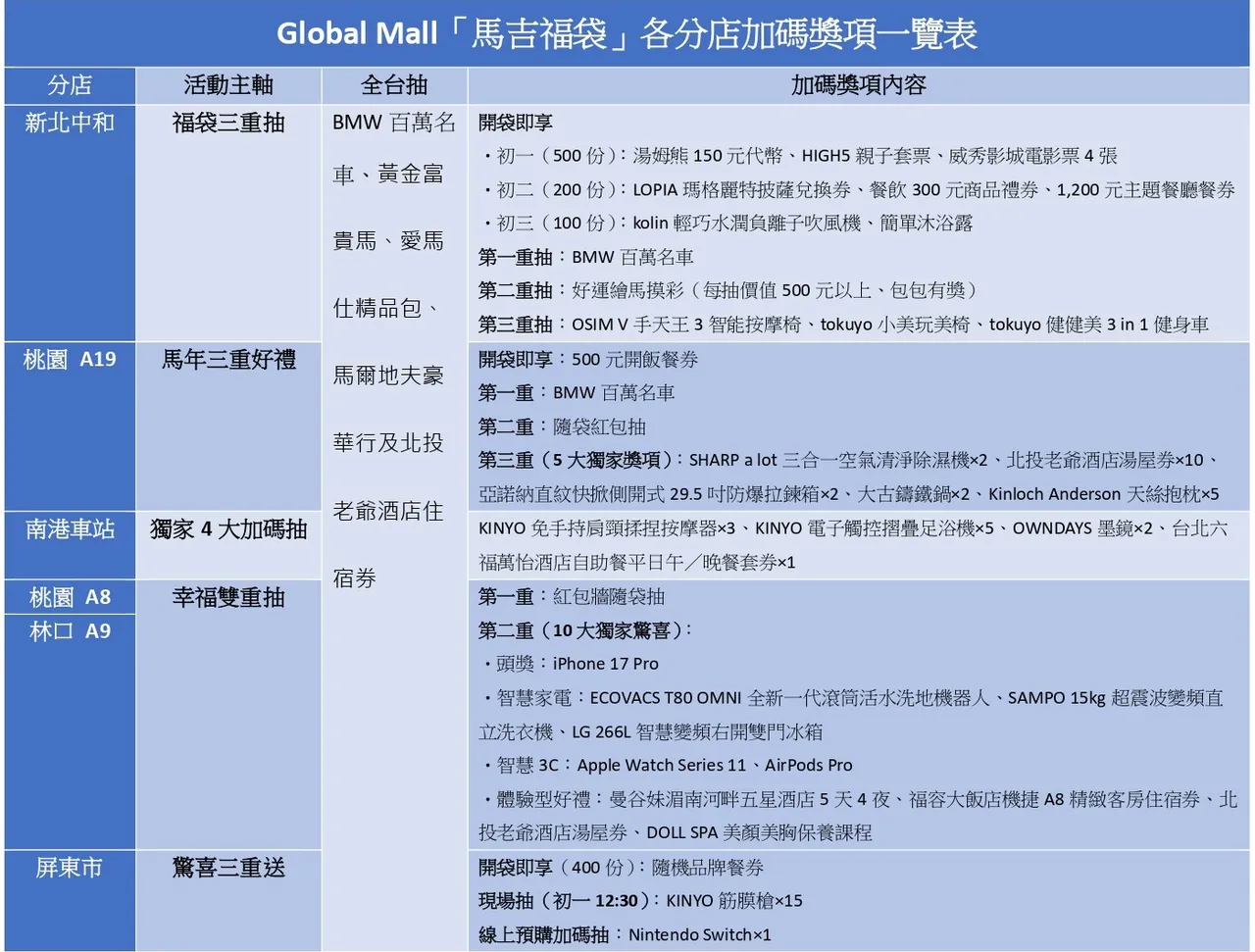The height and width of the screenshot is (952, 1255).
Task: Select the 活動主軸 column header
Action: [227, 85]
